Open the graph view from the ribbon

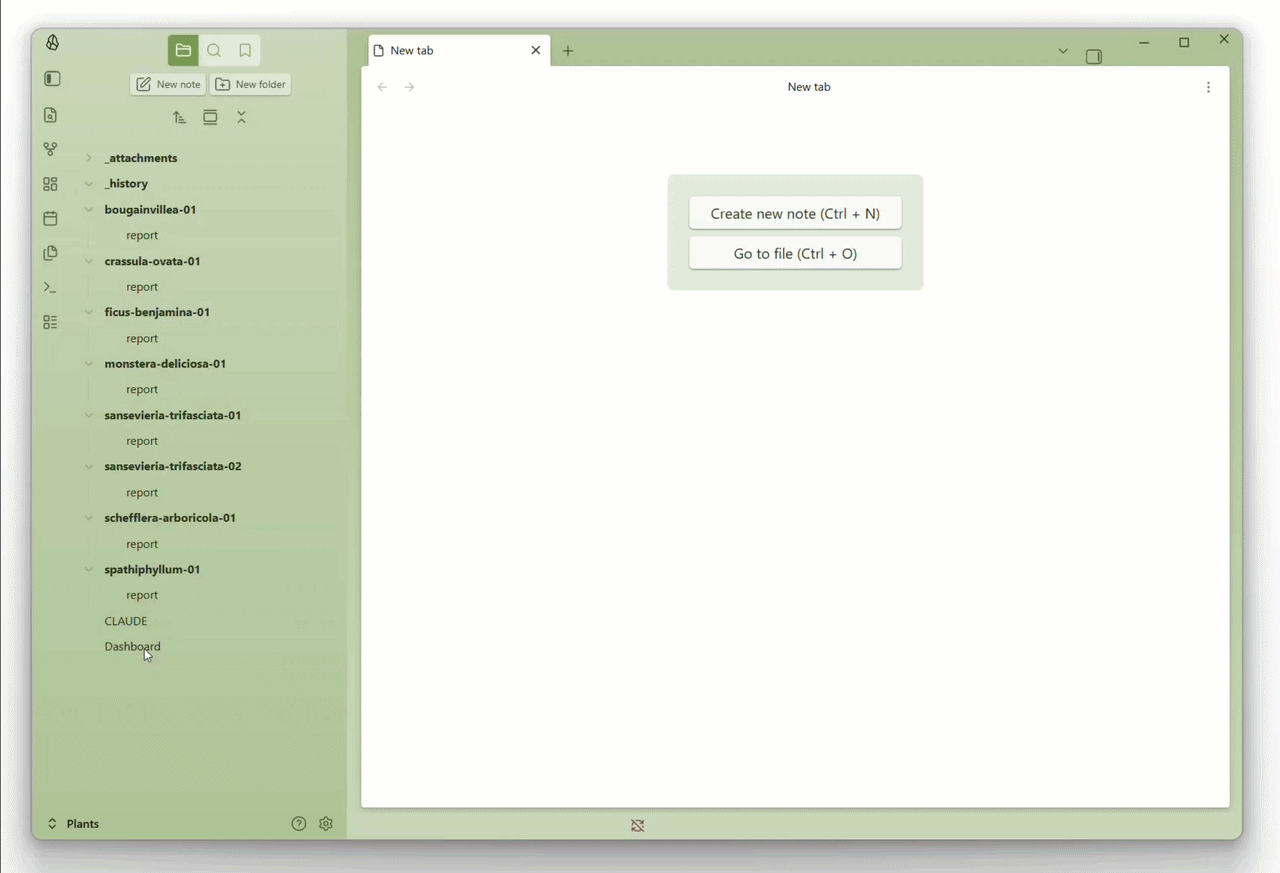50,149
